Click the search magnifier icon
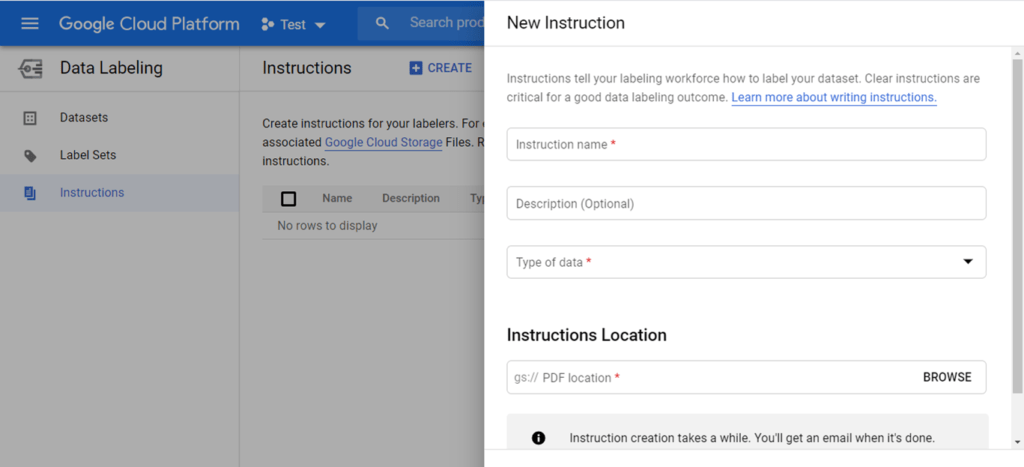The height and width of the screenshot is (467, 1024). 383,24
